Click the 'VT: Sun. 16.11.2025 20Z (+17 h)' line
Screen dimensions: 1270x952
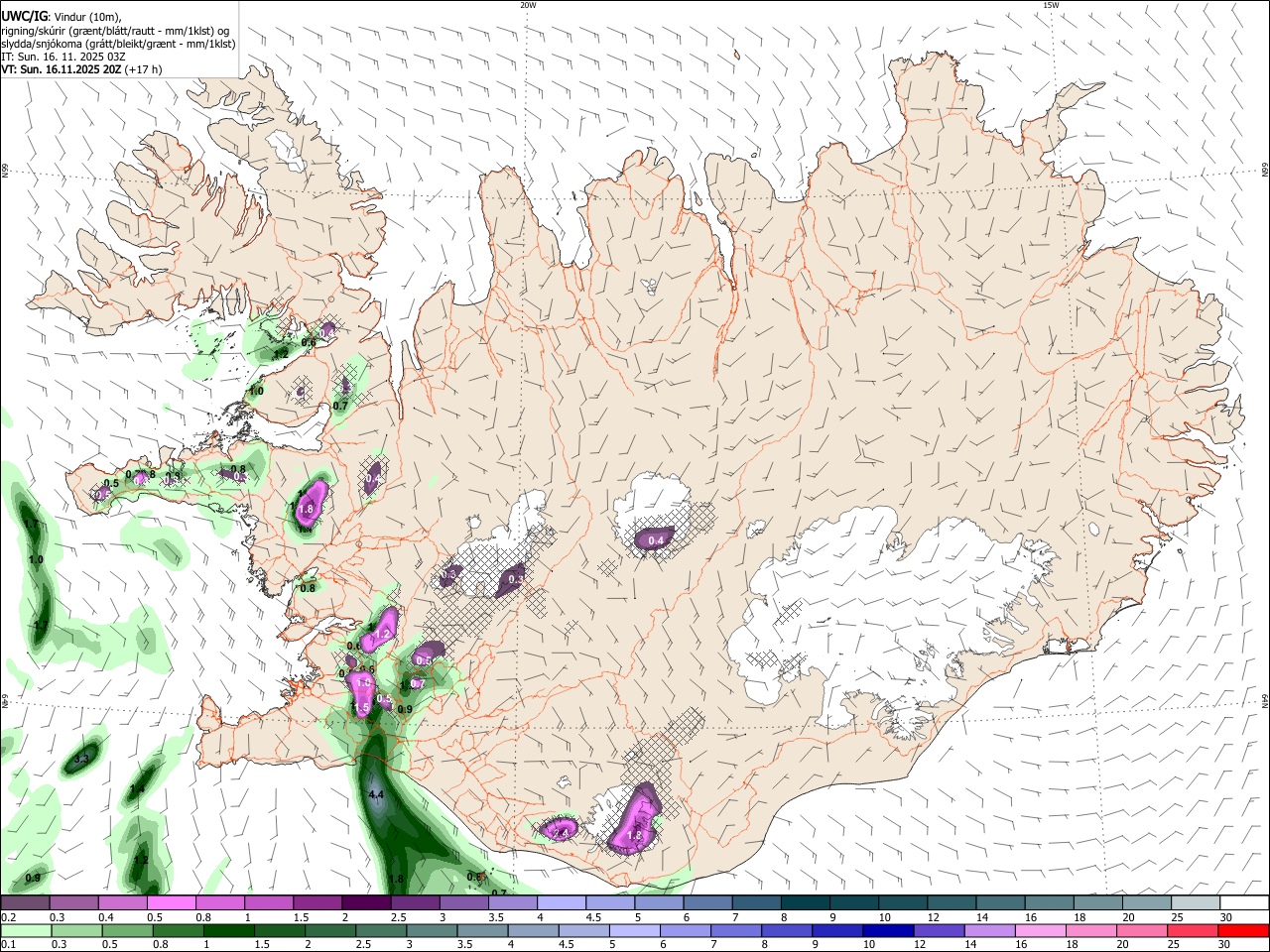pyautogui.click(x=81, y=69)
